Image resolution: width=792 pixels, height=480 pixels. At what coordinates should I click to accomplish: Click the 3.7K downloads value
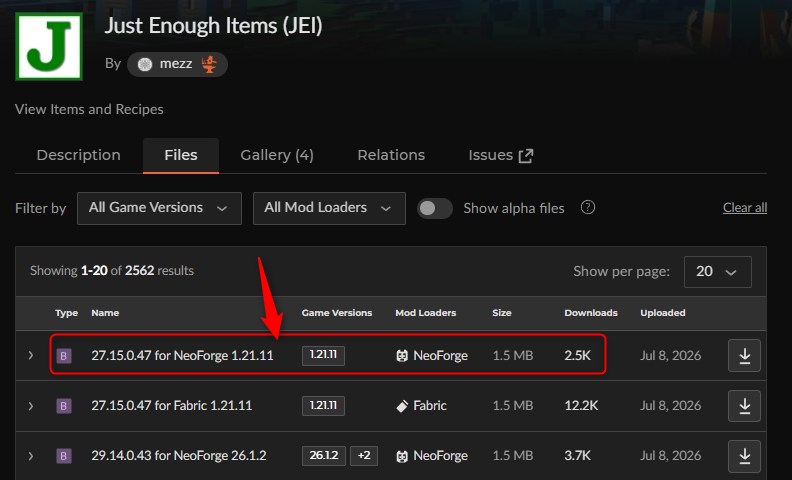pos(577,456)
